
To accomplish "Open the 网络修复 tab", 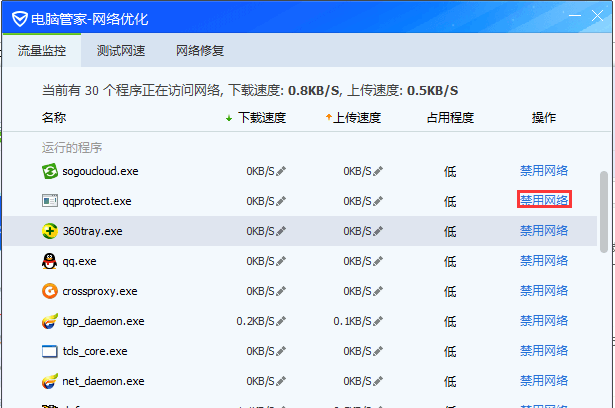I will 200,50.
